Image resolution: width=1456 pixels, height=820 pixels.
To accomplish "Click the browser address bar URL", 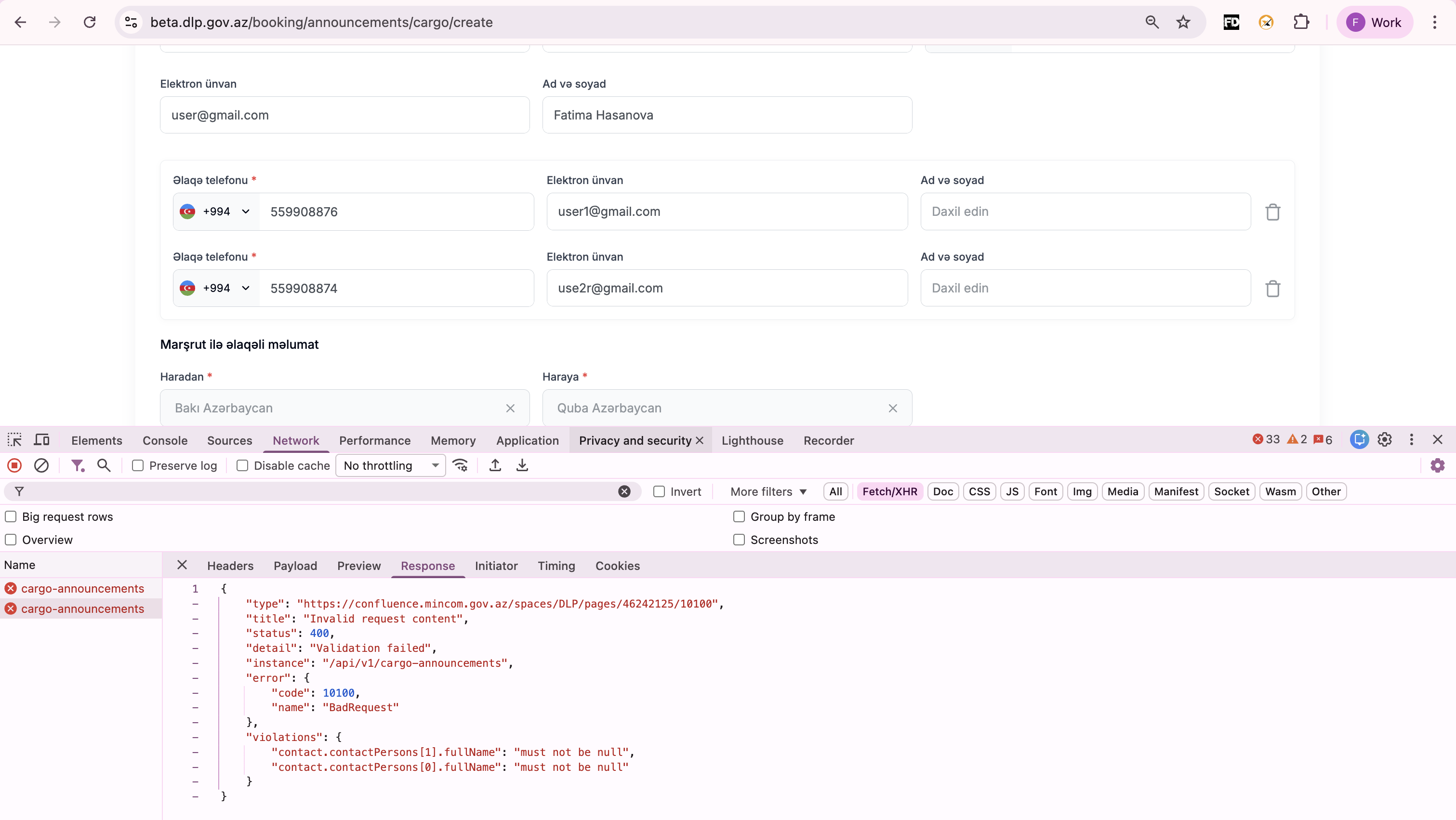I will 321,22.
